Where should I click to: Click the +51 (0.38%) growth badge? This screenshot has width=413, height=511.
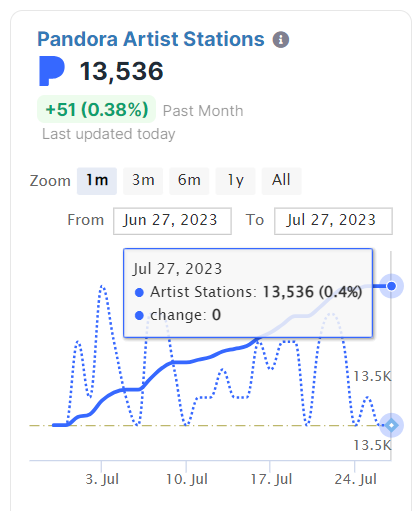[x=97, y=109]
